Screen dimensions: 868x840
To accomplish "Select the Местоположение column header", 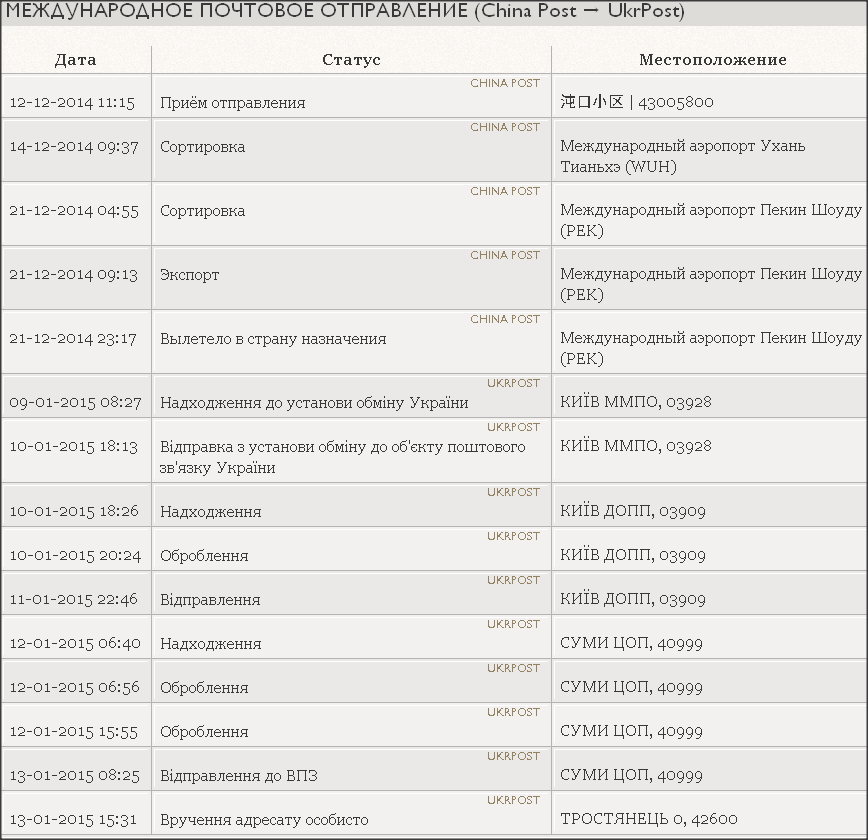I will coord(712,60).
